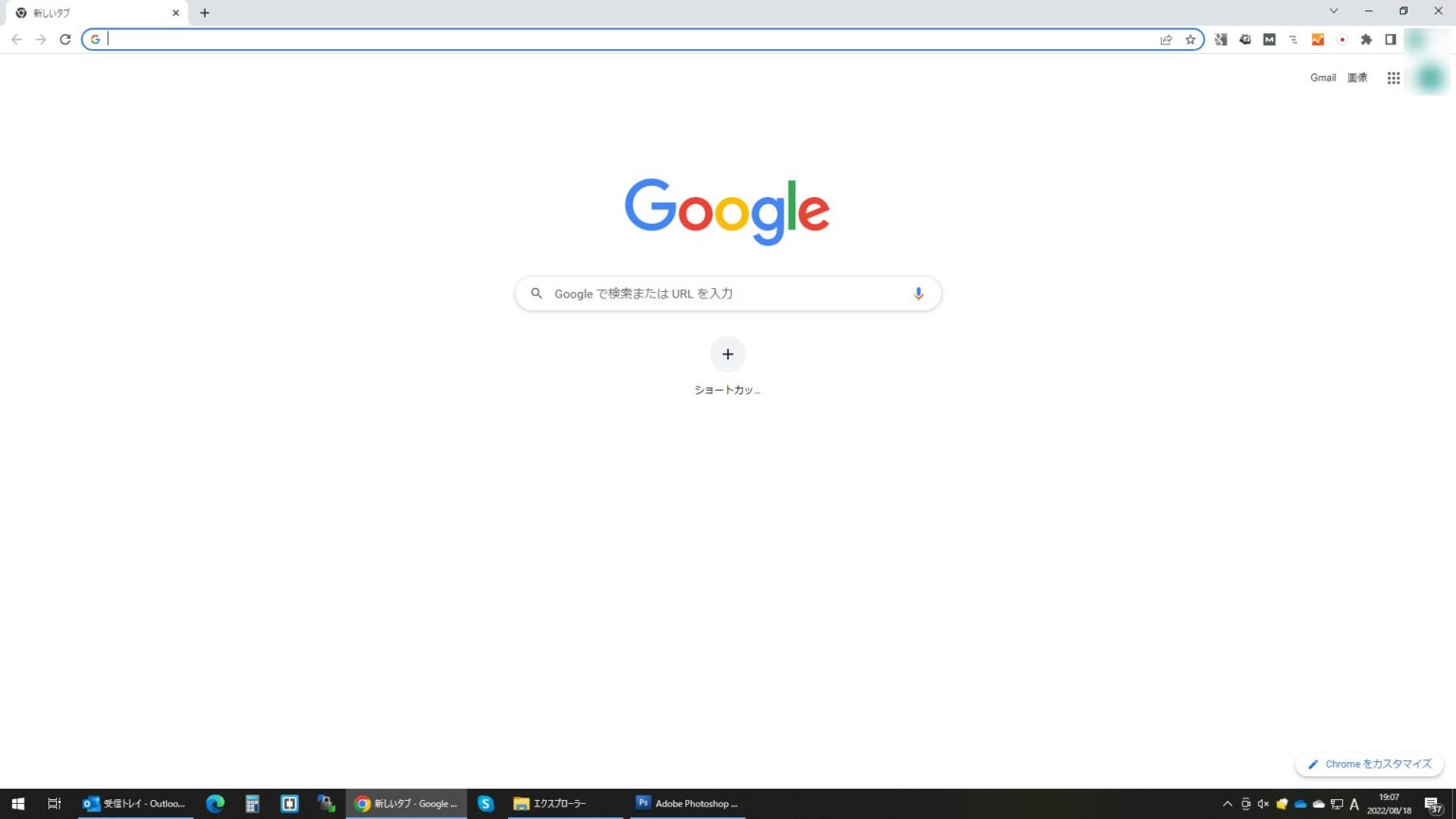Toggle the IME input mode A indicator

[x=1354, y=804]
